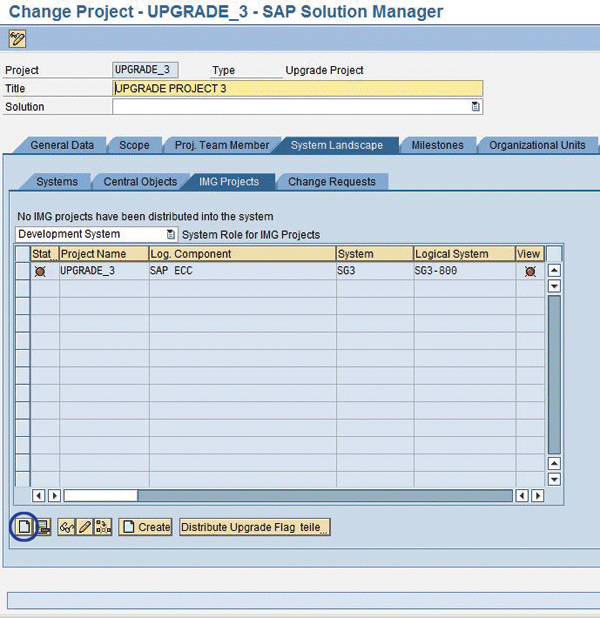The image size is (600, 618).
Task: Click the save/system icon beside the new document icon
Action: pos(43,526)
